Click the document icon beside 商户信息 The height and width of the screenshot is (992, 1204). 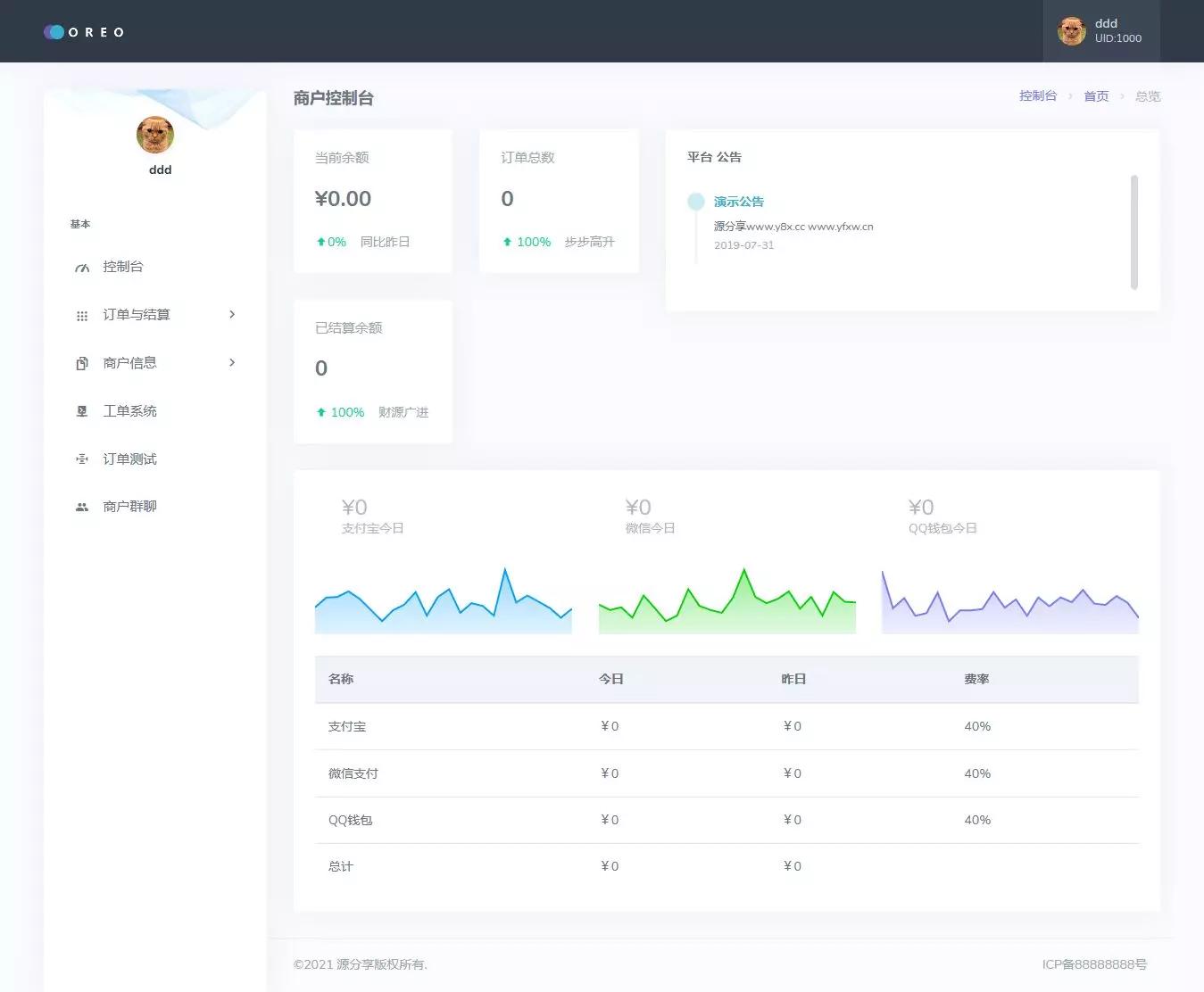click(82, 364)
